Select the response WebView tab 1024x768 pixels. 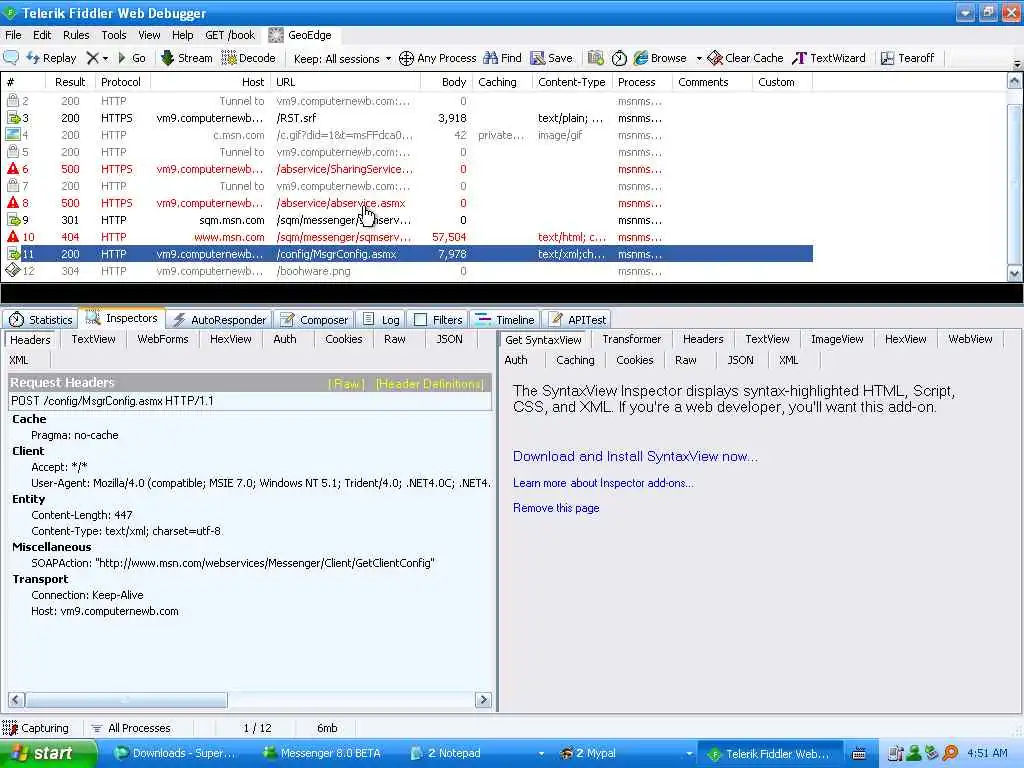pos(970,339)
